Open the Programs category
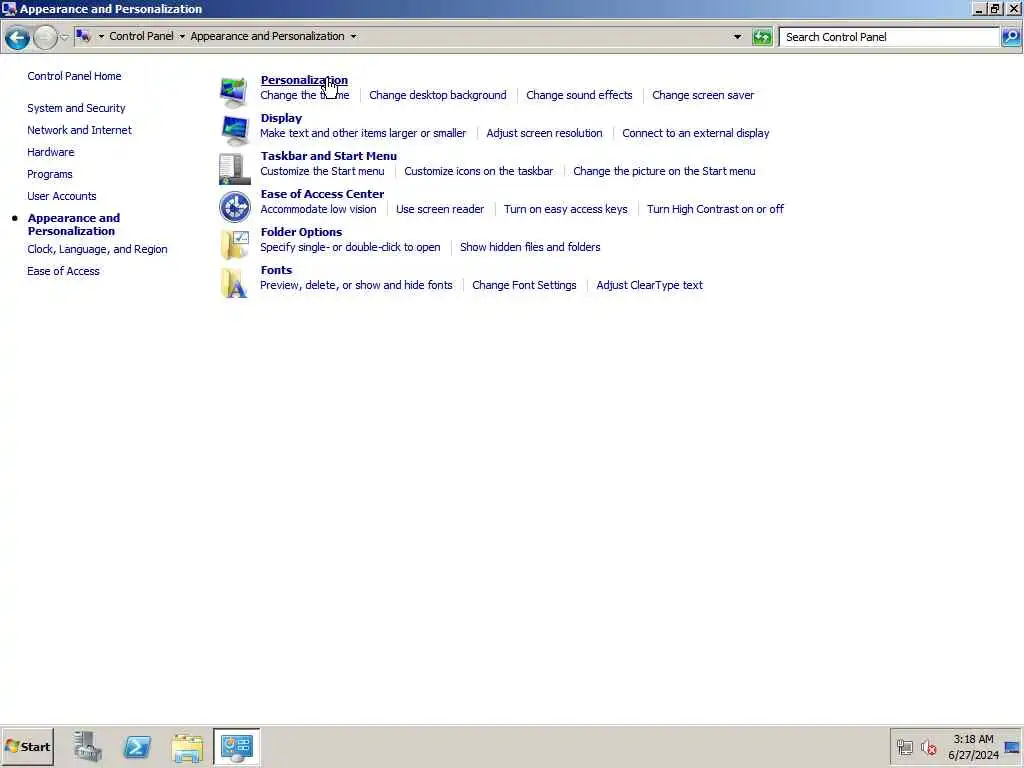 tap(50, 174)
